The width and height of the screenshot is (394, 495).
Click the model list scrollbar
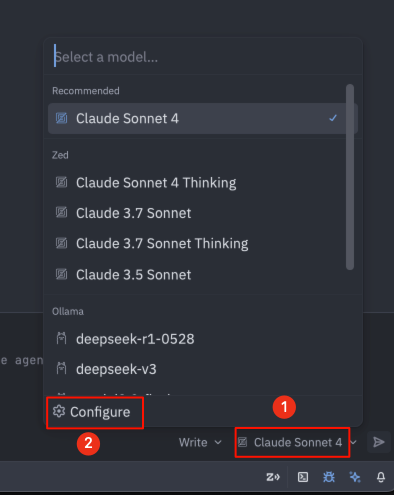[350, 177]
